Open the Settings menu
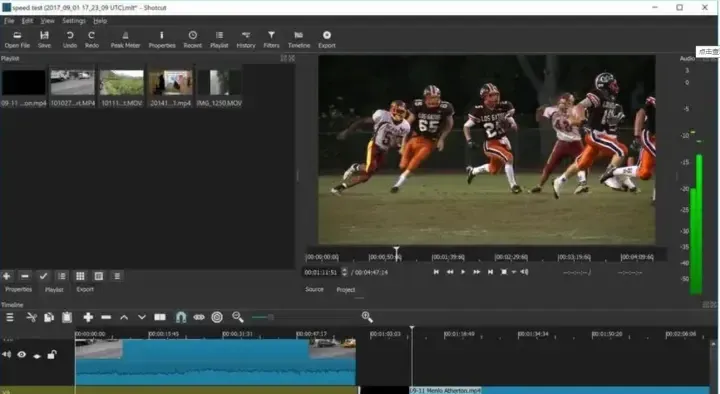Viewport: 720px width, 394px height. (74, 21)
